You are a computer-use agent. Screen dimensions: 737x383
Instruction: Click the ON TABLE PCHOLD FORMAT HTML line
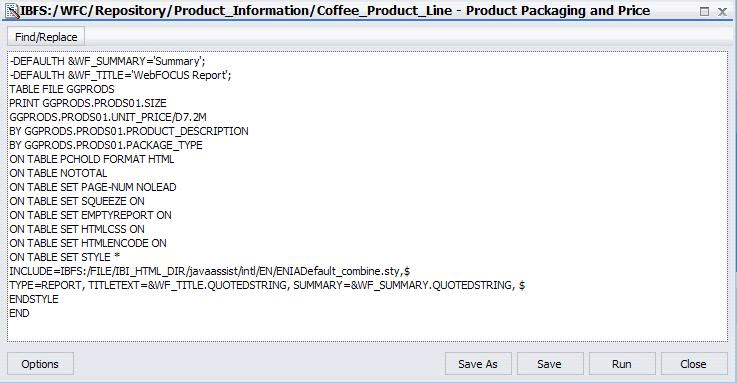pyautogui.click(x=92, y=159)
